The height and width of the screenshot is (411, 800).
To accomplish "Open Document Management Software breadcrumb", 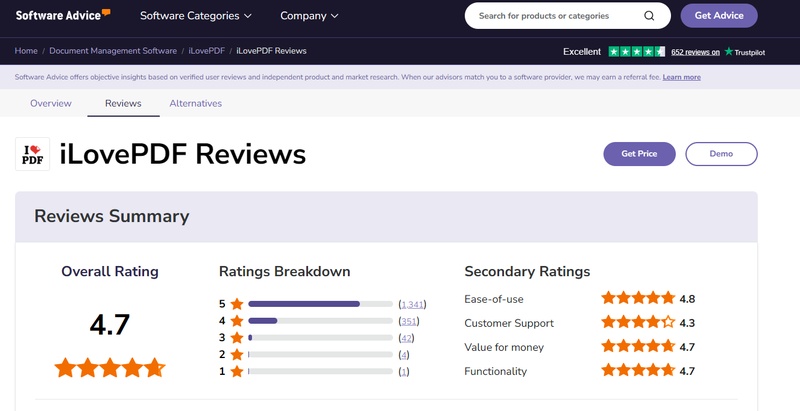I will (x=113, y=51).
